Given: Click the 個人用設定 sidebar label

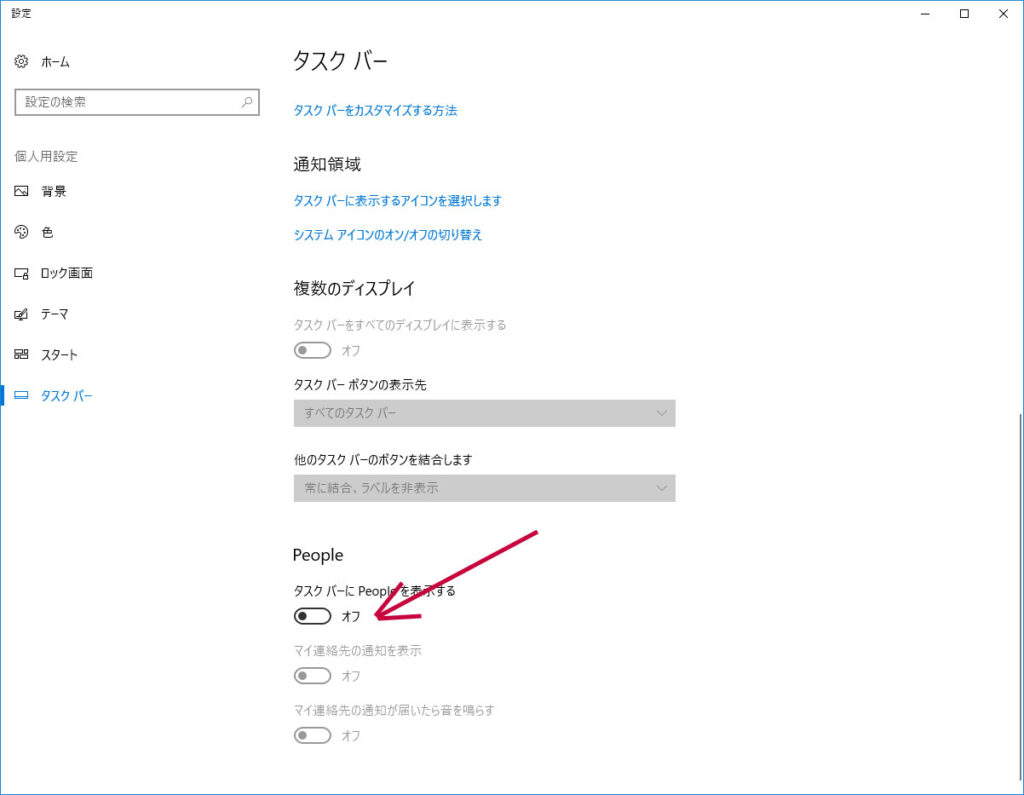Looking at the screenshot, I should coord(46,156).
